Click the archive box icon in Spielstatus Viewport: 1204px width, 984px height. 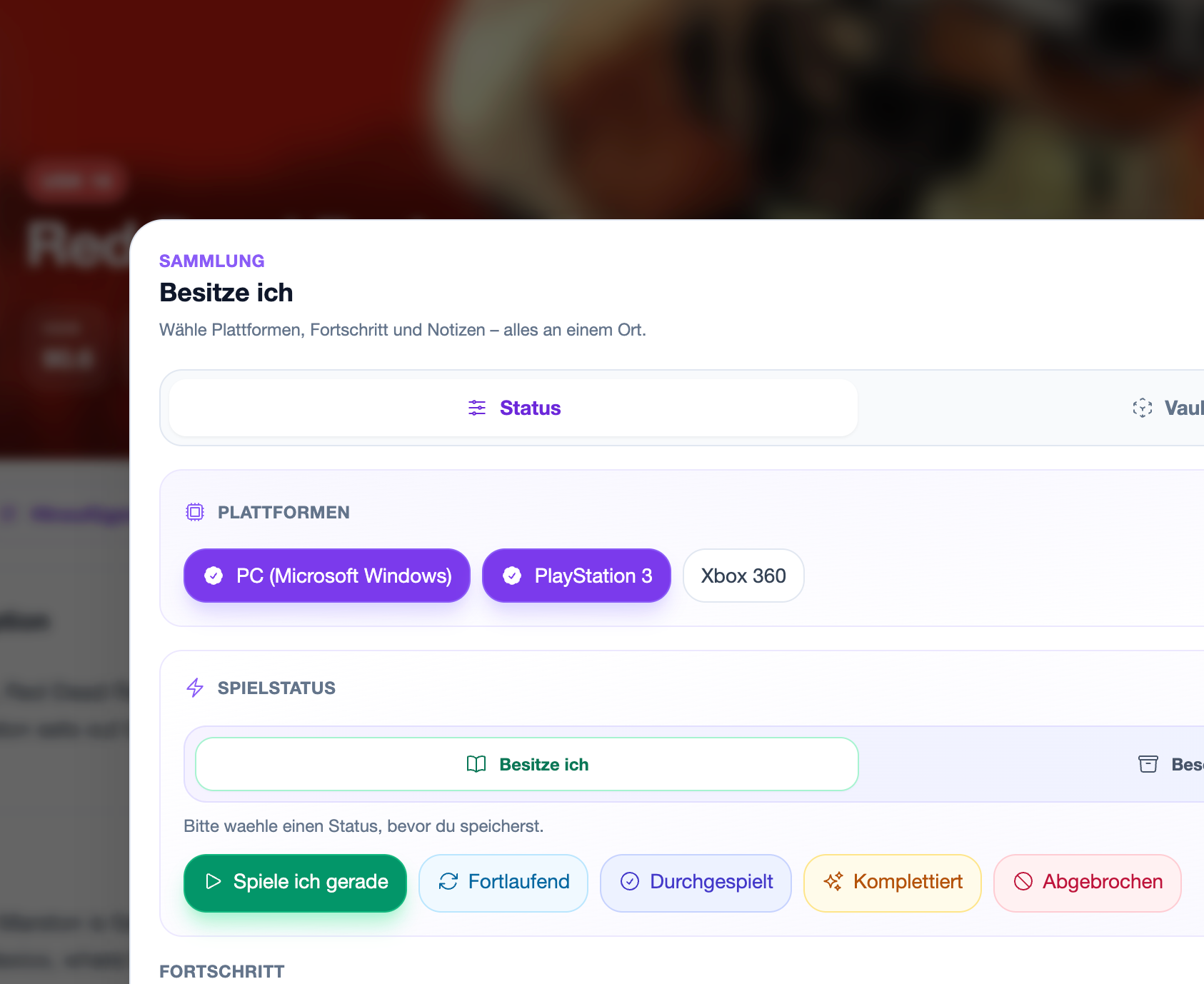pos(1148,764)
